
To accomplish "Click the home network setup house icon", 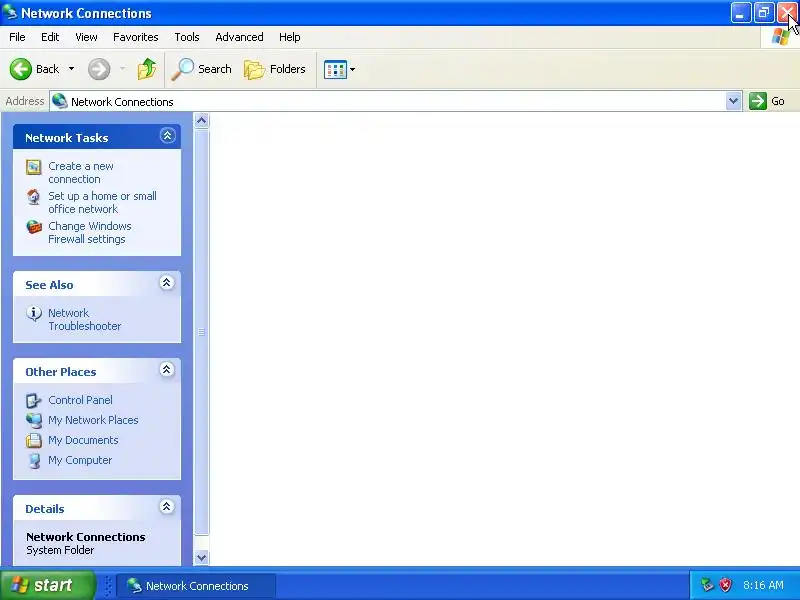I will (x=34, y=196).
